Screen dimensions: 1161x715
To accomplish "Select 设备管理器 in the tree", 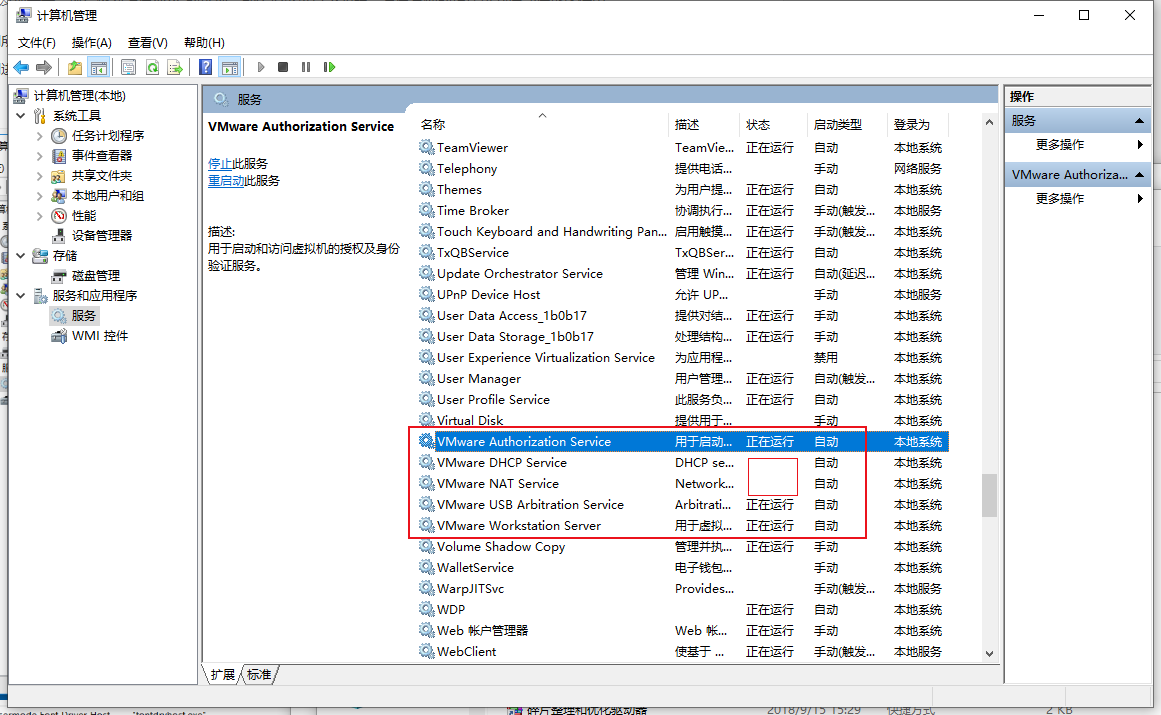I will click(x=102, y=235).
